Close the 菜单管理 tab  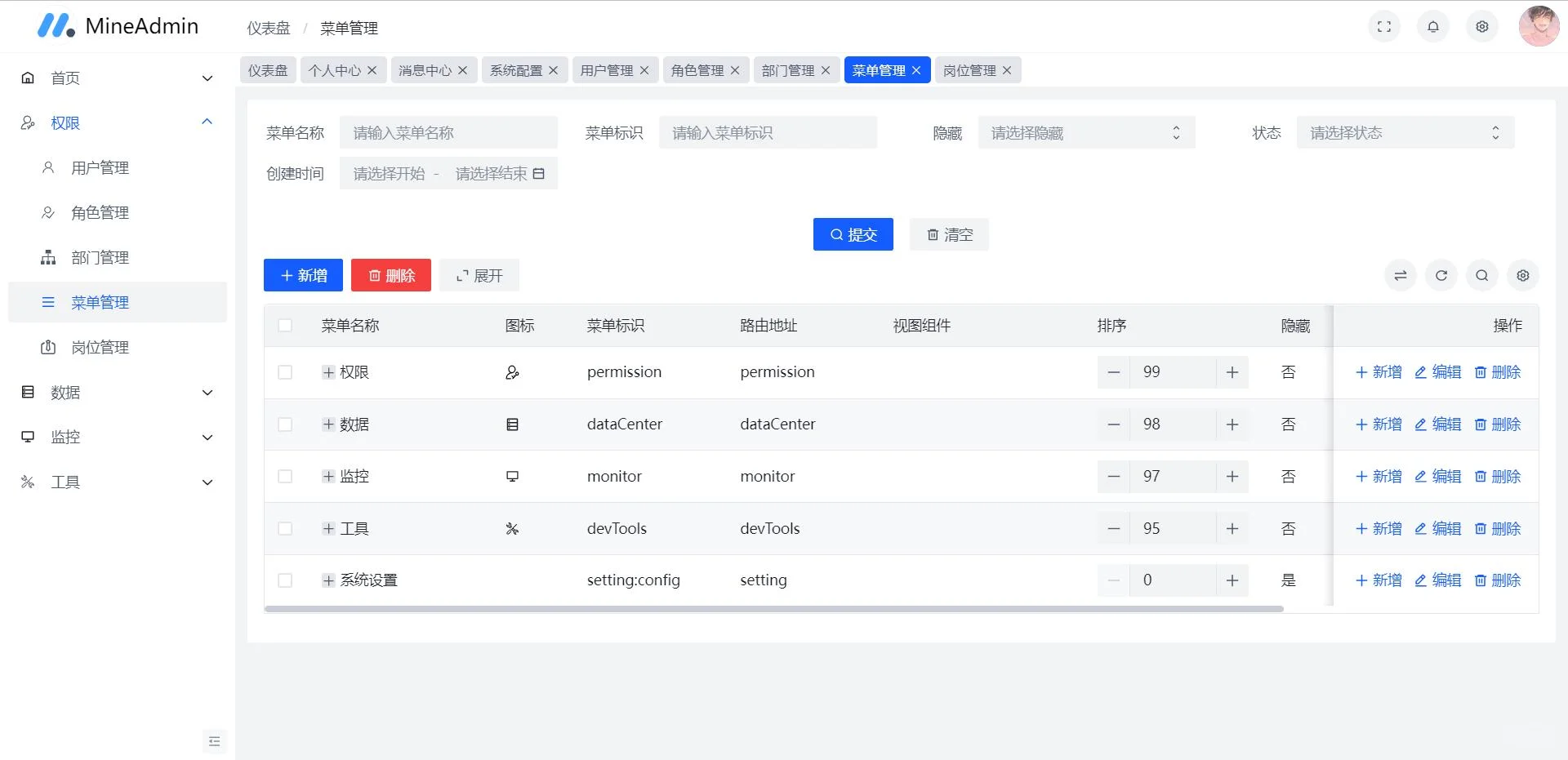coord(916,70)
